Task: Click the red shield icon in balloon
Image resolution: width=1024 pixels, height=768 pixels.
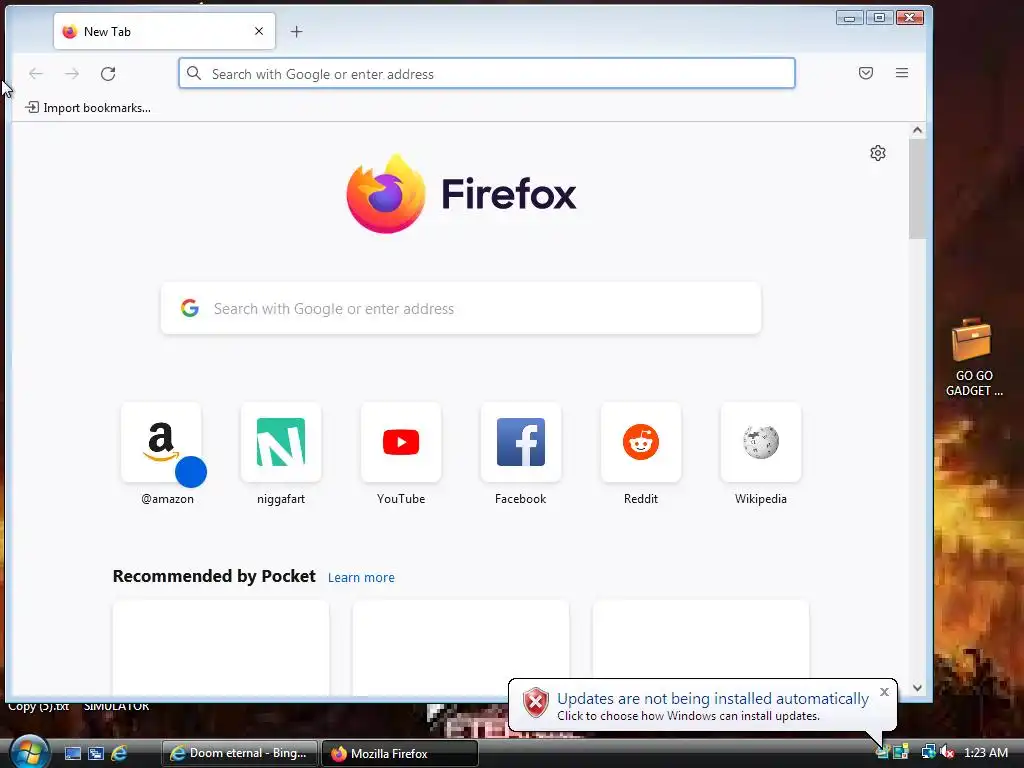Action: point(536,703)
